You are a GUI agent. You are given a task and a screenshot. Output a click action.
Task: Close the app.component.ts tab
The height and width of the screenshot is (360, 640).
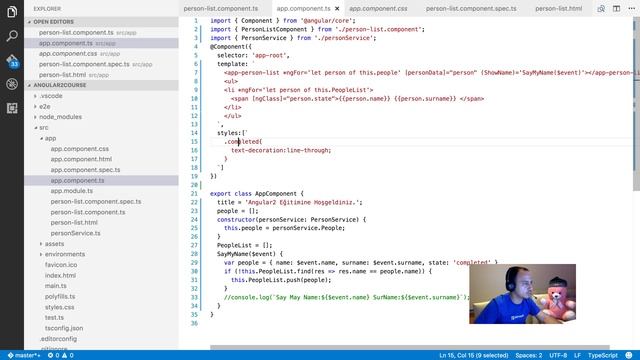click(337, 9)
